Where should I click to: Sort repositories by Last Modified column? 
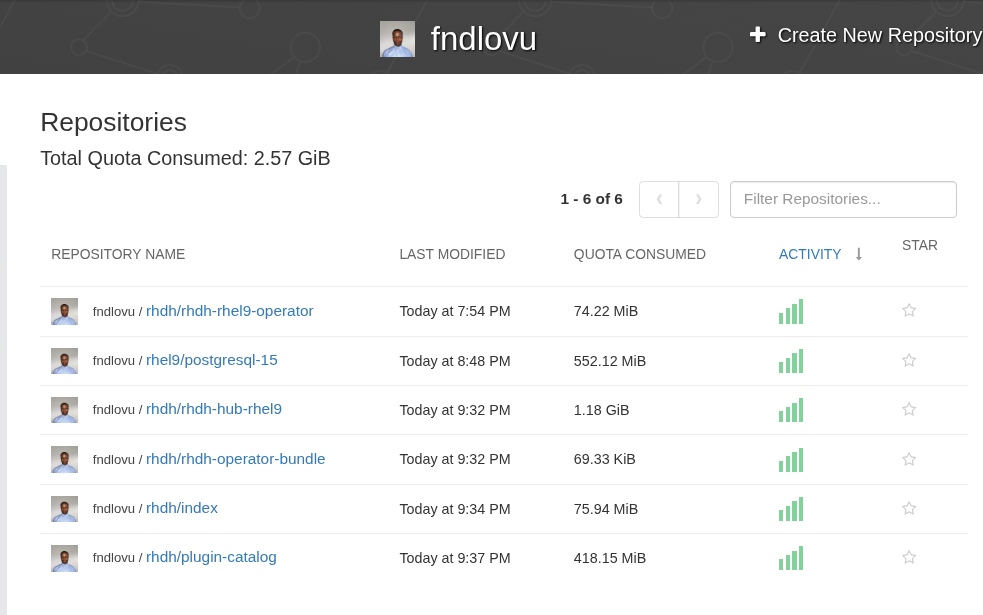(x=452, y=254)
